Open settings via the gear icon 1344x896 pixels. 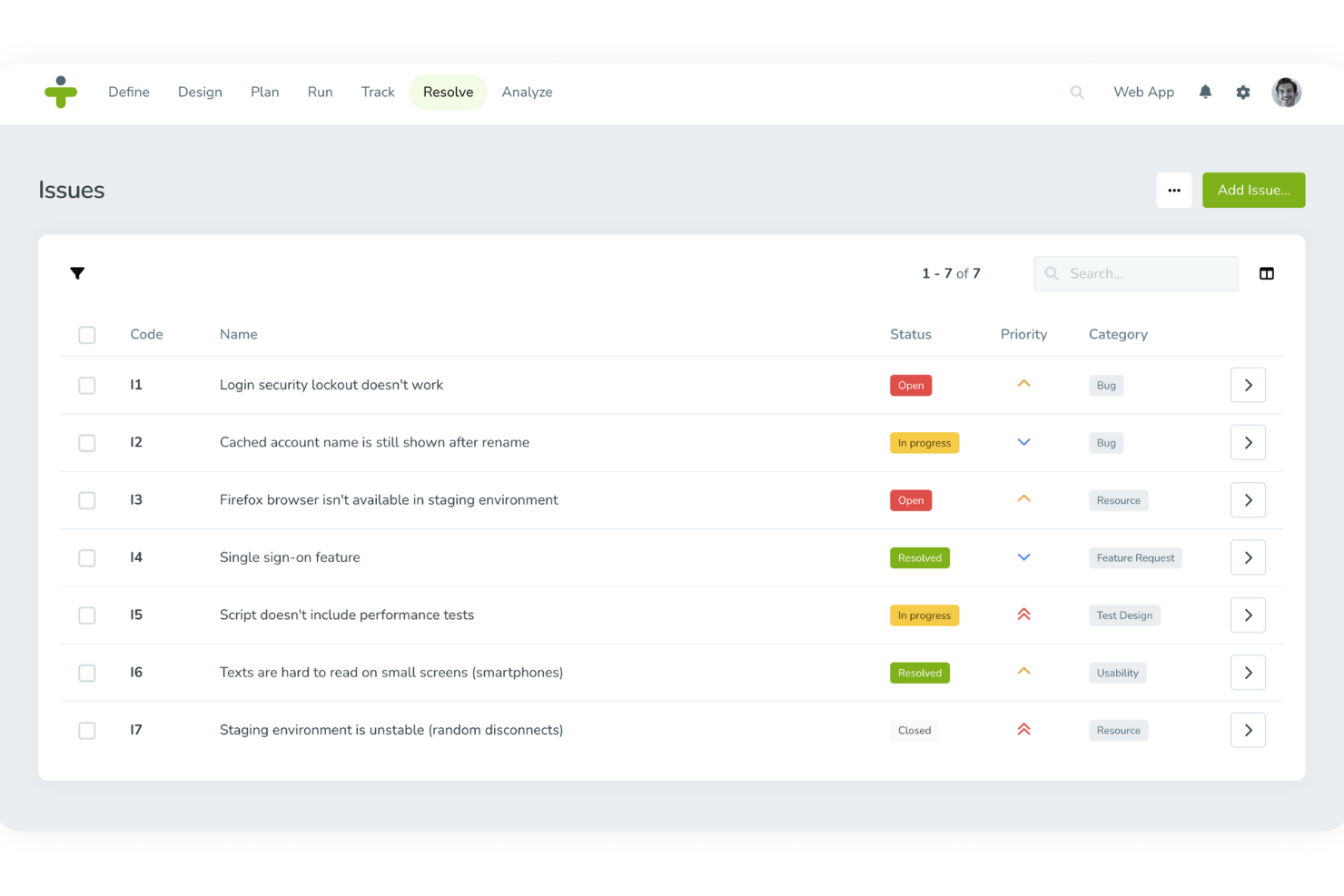coord(1242,92)
